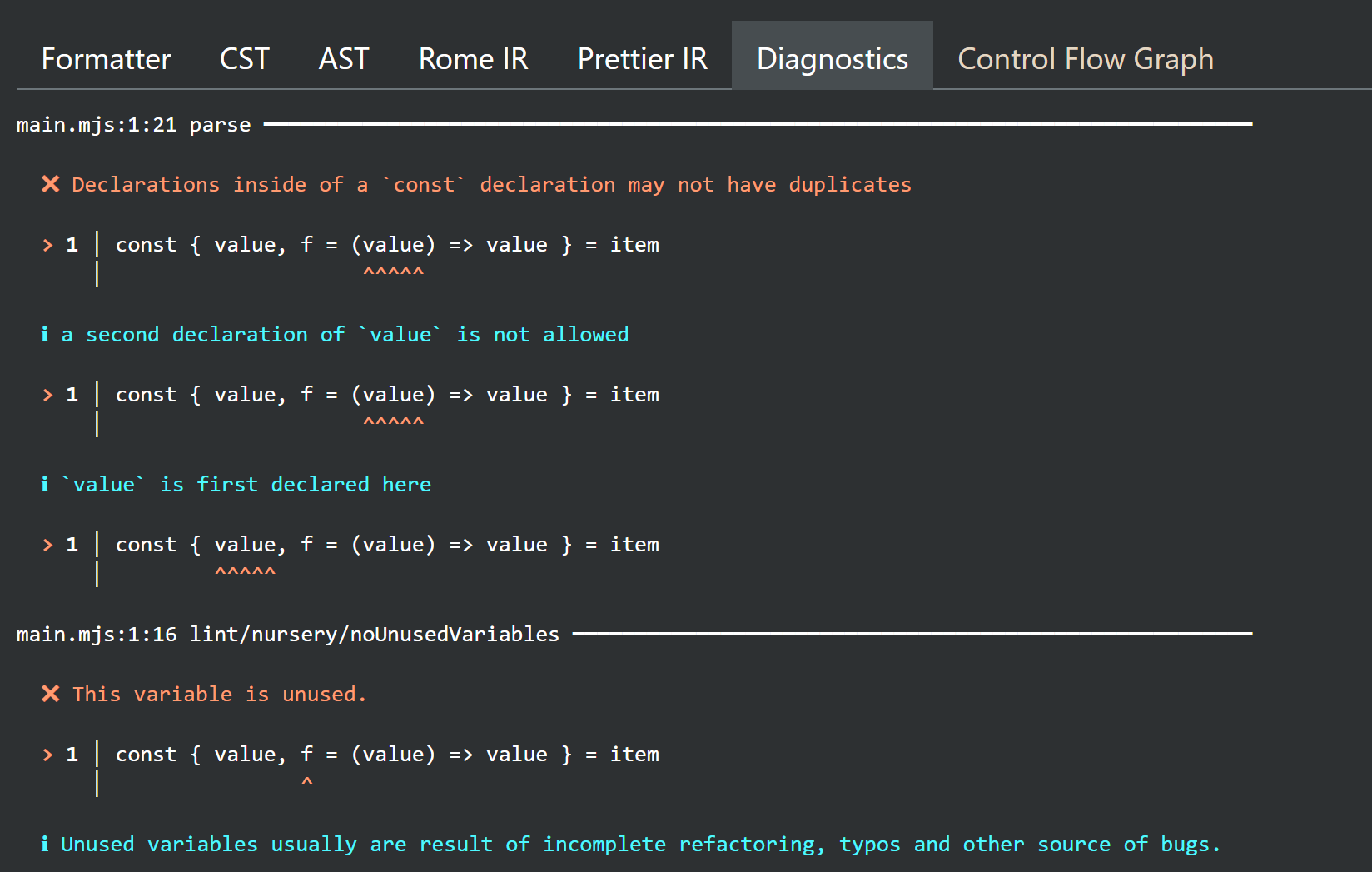This screenshot has height=872, width=1372.
Task: Switch to the Rome IR tab
Action: [x=473, y=58]
